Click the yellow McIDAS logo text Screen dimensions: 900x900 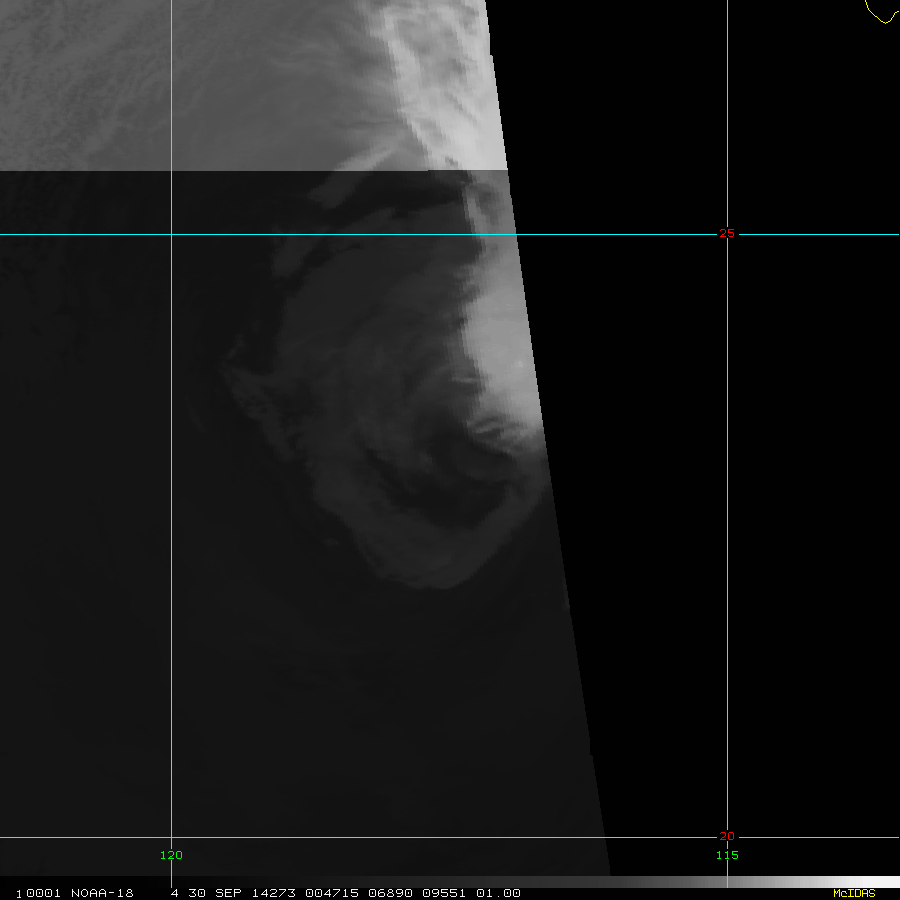click(x=853, y=893)
